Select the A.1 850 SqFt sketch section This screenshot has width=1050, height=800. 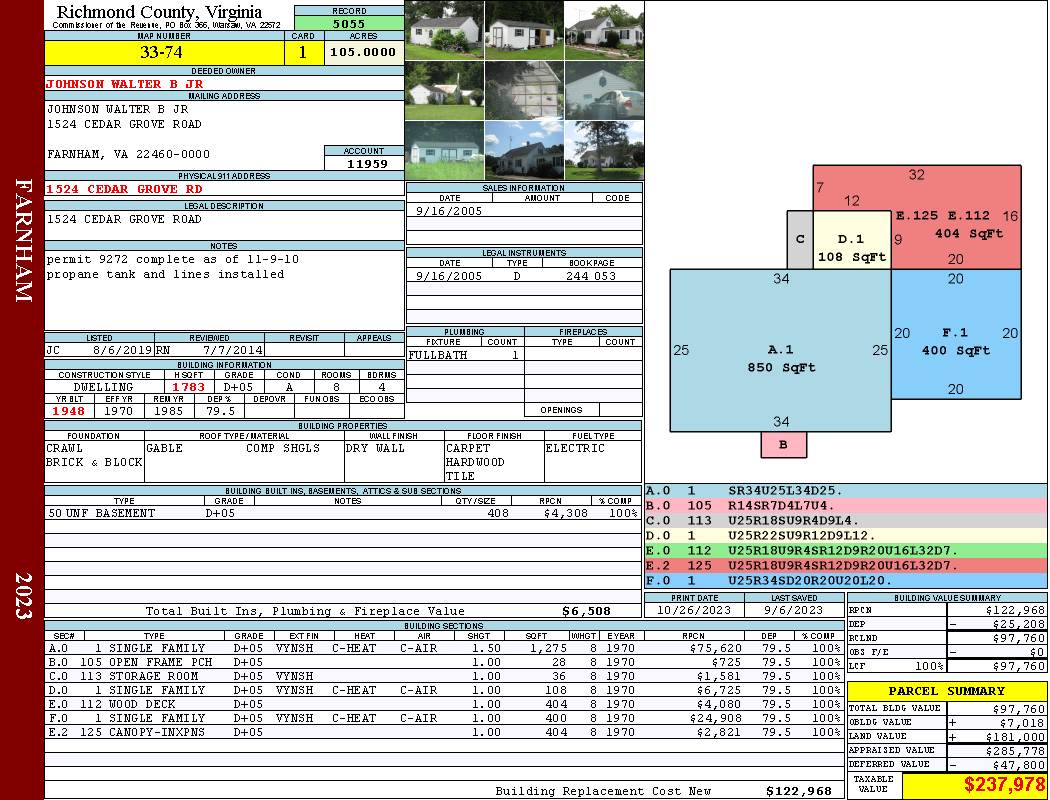[x=781, y=351]
